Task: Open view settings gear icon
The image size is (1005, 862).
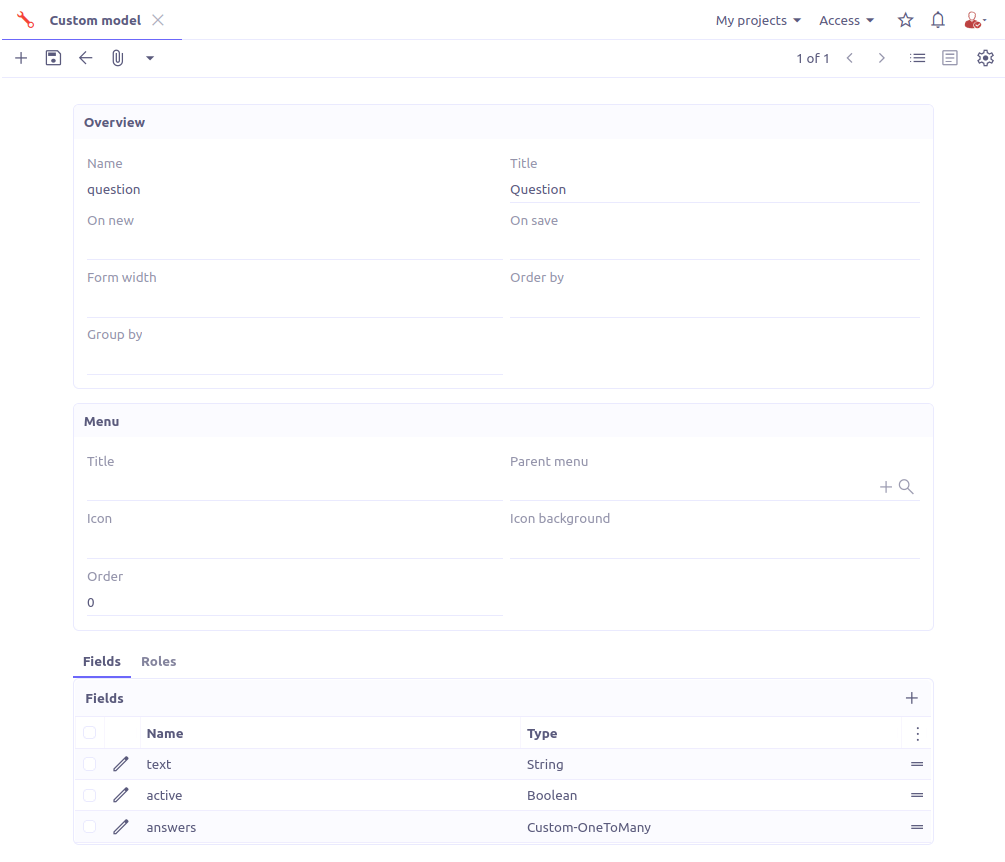Action: pyautogui.click(x=985, y=58)
